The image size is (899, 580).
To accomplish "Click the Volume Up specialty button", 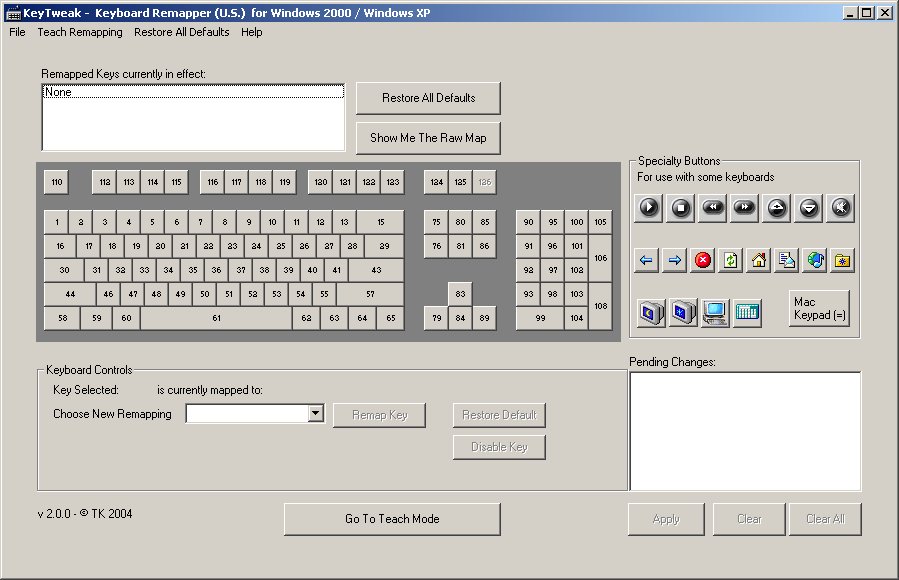I will (x=777, y=207).
